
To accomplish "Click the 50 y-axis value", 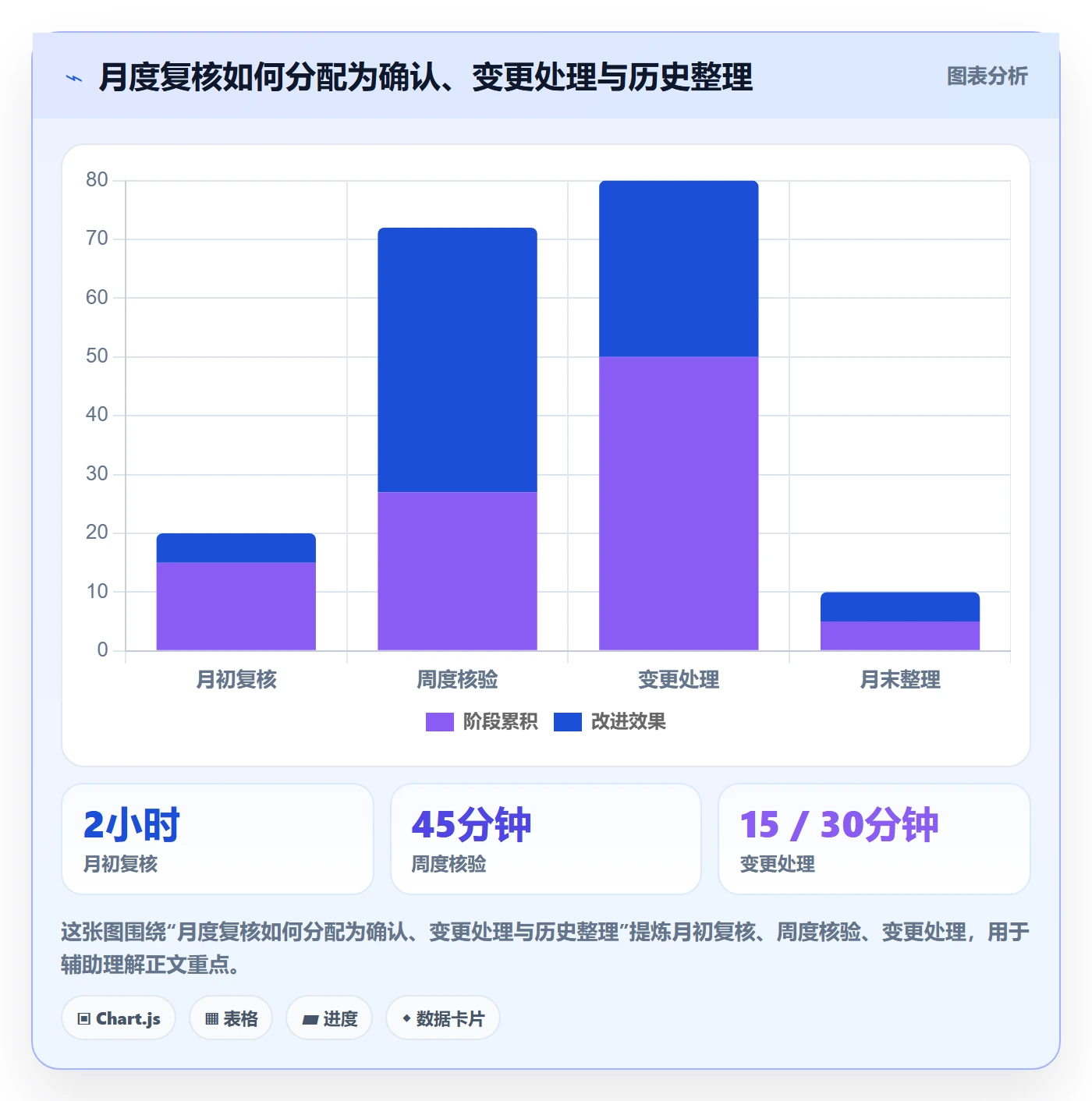I will [x=97, y=356].
